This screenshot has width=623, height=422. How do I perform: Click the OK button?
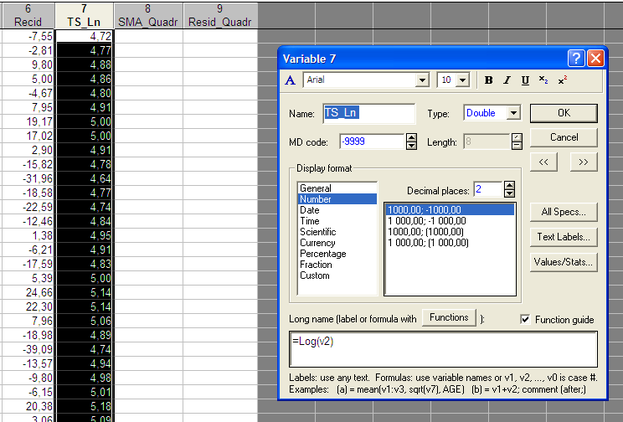tap(564, 113)
